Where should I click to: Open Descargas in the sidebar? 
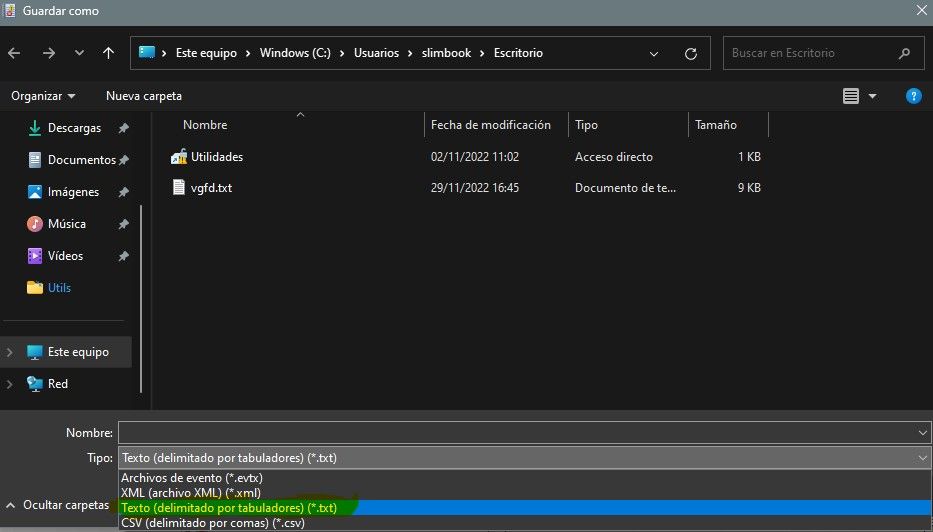click(74, 128)
